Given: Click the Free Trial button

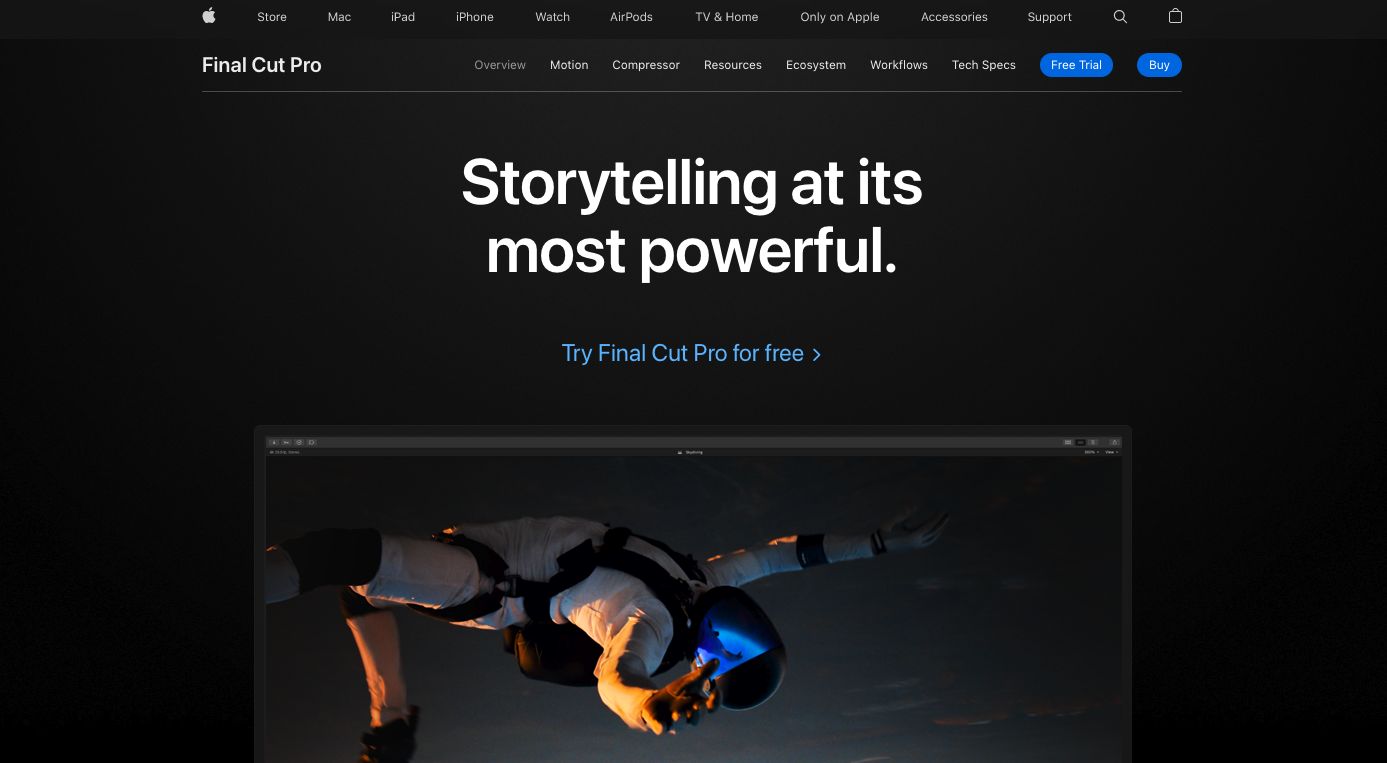Looking at the screenshot, I should click(x=1076, y=65).
